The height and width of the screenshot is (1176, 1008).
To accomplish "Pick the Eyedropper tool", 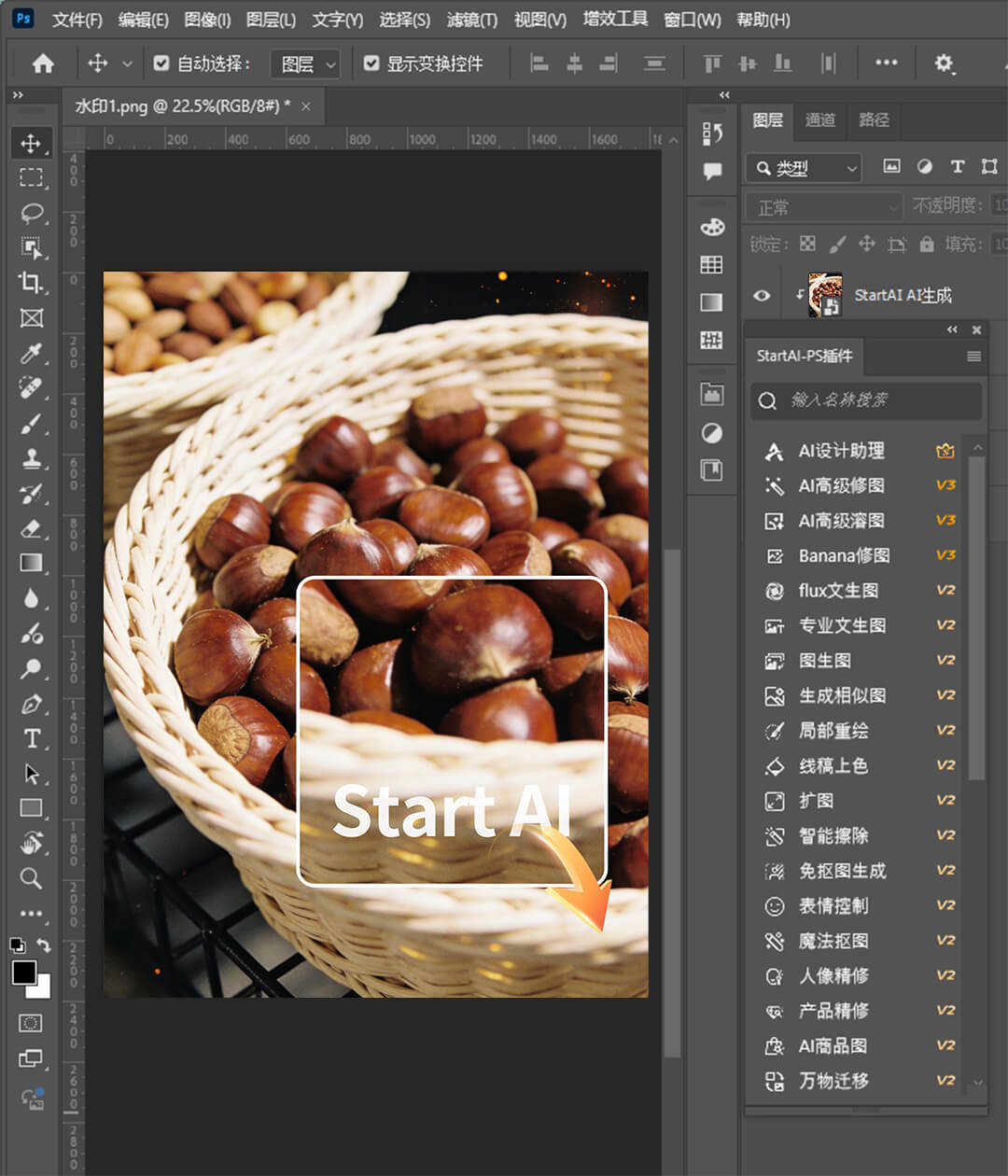I will (31, 353).
